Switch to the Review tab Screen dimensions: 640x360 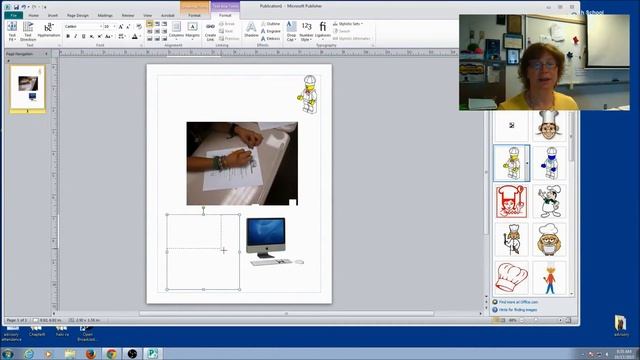128,16
